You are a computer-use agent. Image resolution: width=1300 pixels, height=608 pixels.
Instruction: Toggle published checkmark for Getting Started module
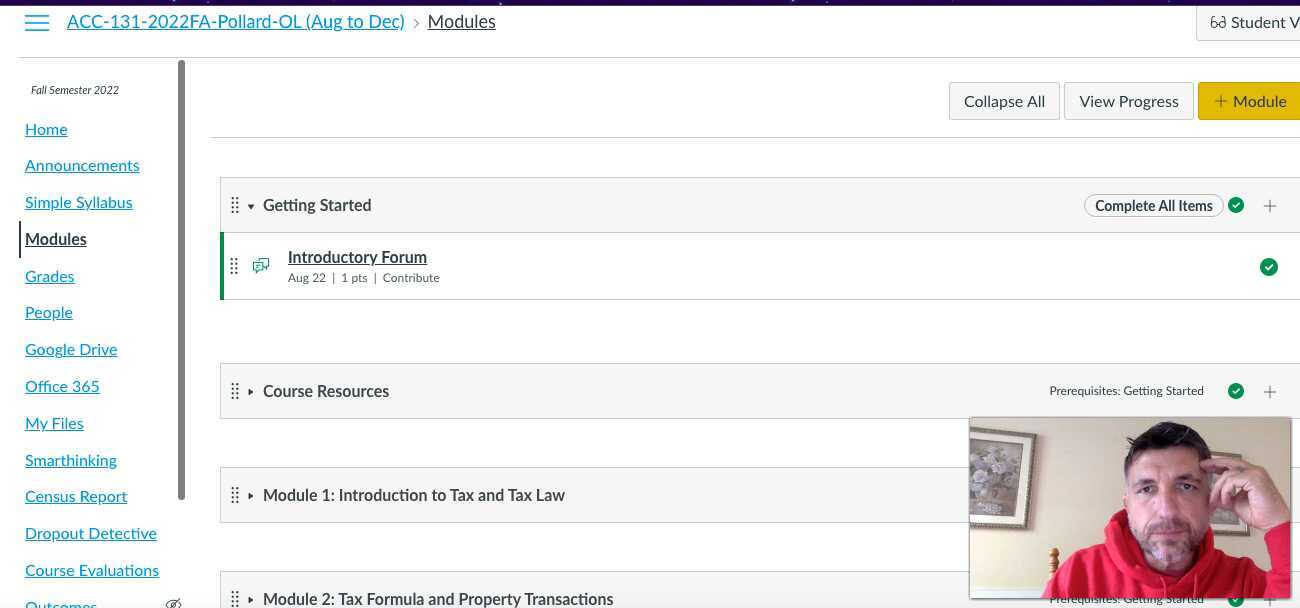tap(1236, 206)
